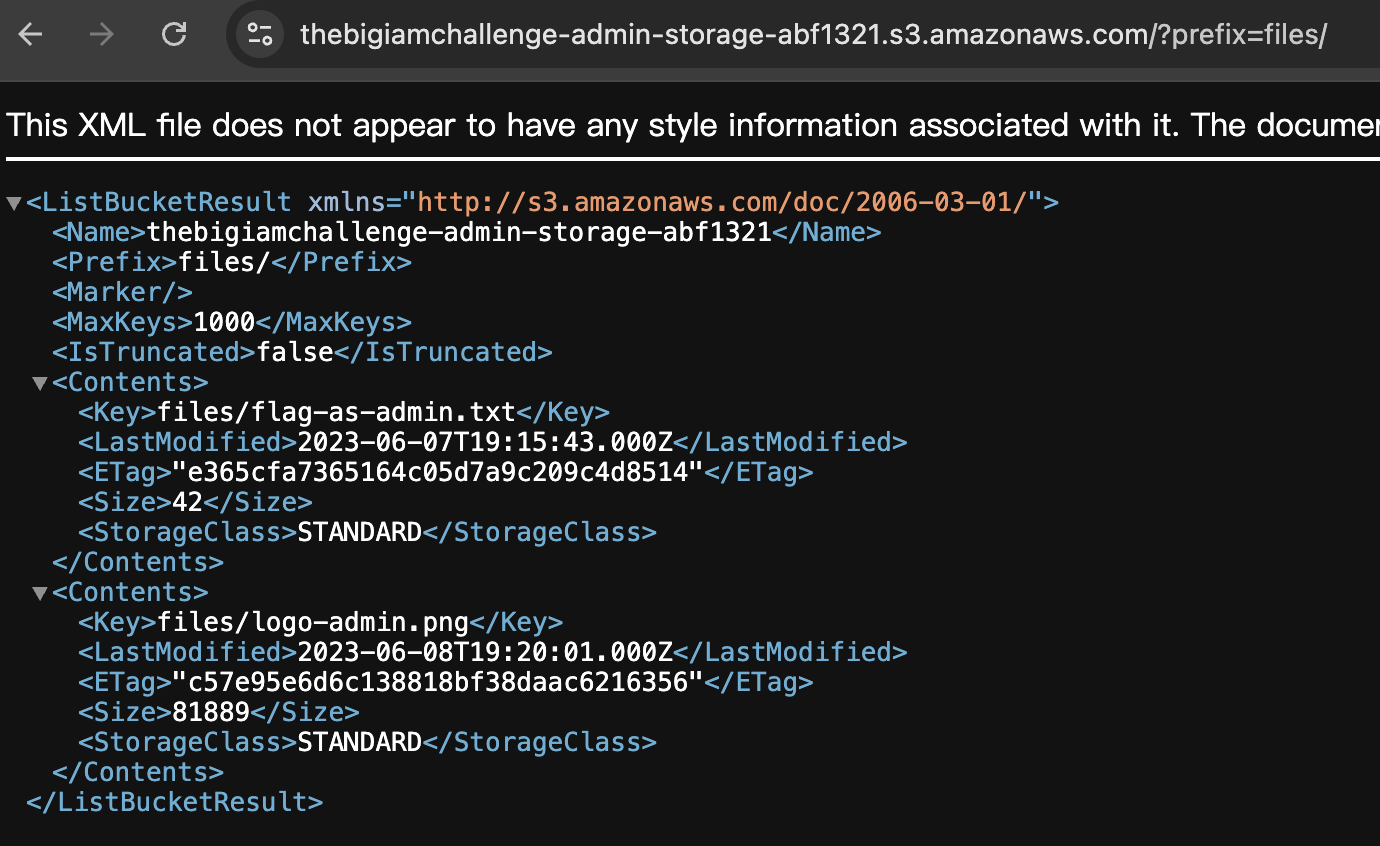Click the browser forward arrow
This screenshot has height=846, width=1380.
[x=101, y=35]
